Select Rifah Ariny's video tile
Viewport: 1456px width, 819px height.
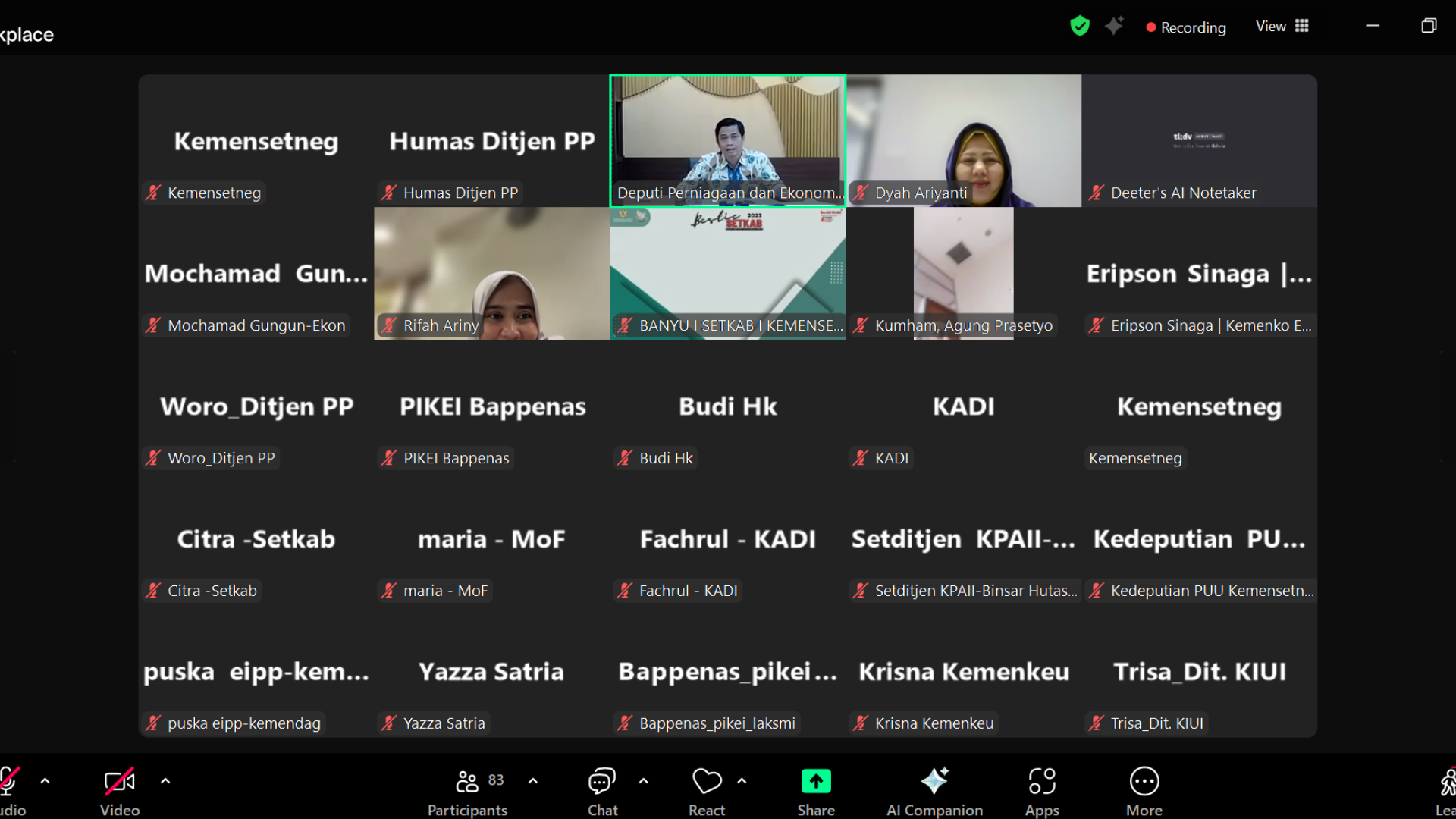coord(491,273)
